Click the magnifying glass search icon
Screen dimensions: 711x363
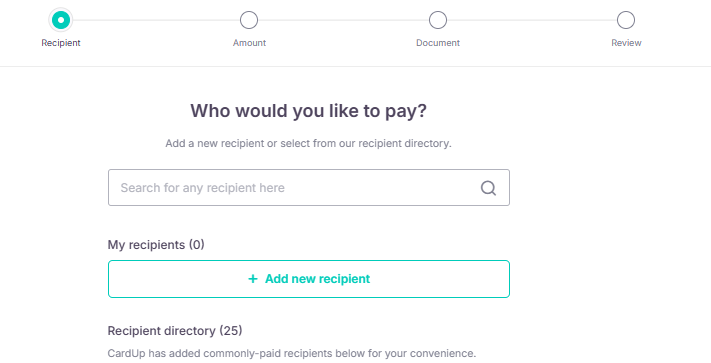(488, 188)
